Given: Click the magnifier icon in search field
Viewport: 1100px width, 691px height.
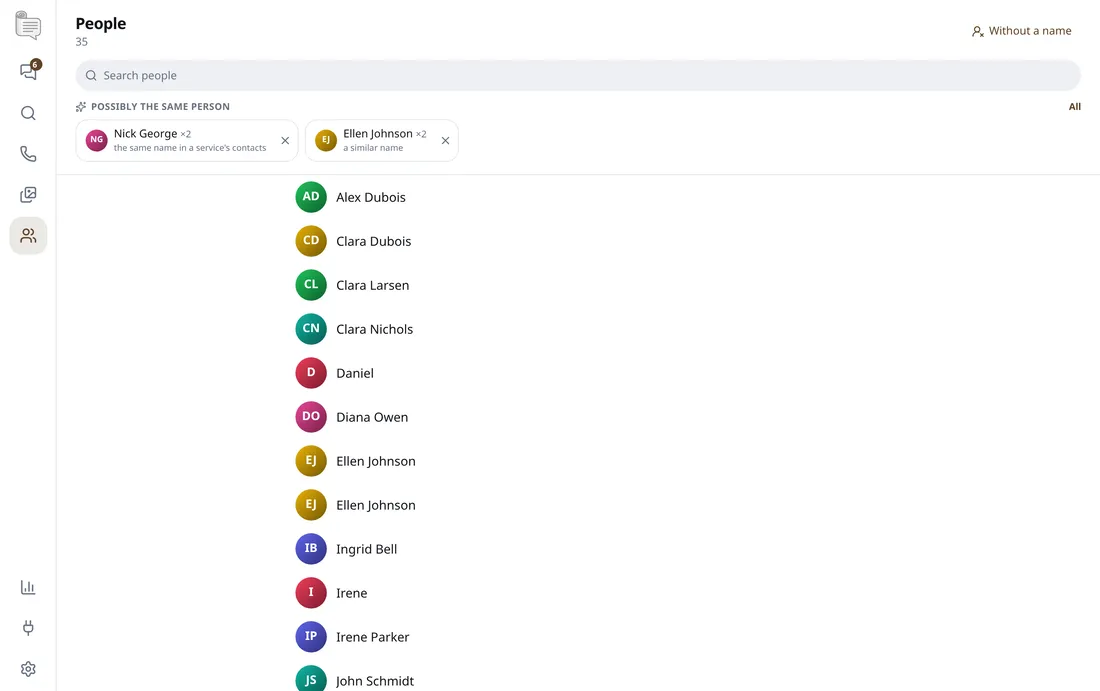Looking at the screenshot, I should (x=91, y=75).
